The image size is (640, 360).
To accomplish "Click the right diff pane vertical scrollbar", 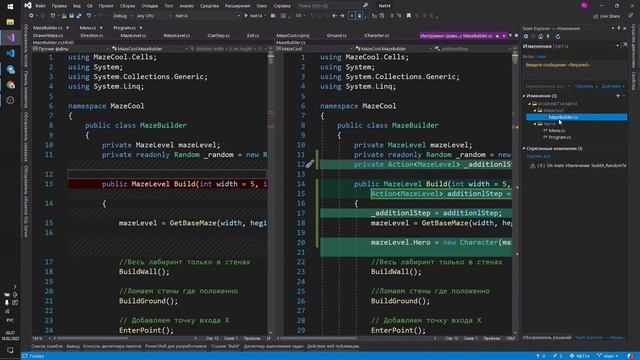I will (x=515, y=192).
